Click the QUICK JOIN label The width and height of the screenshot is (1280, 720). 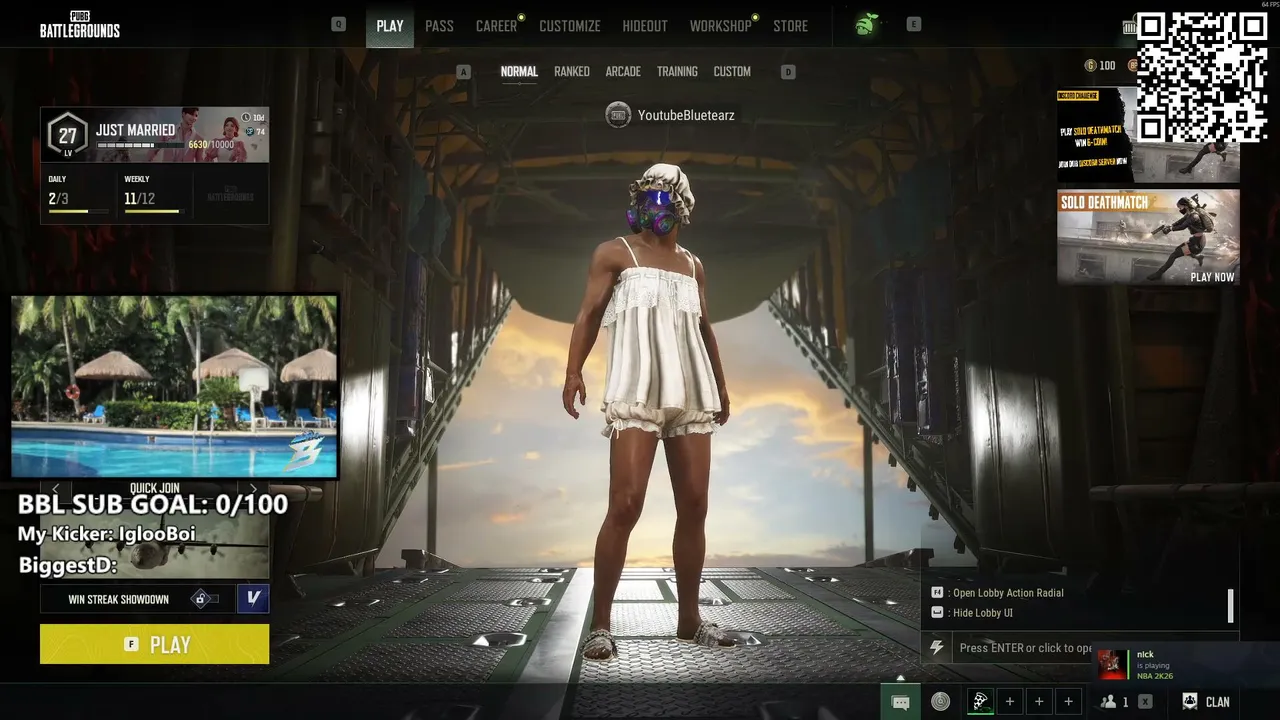155,489
